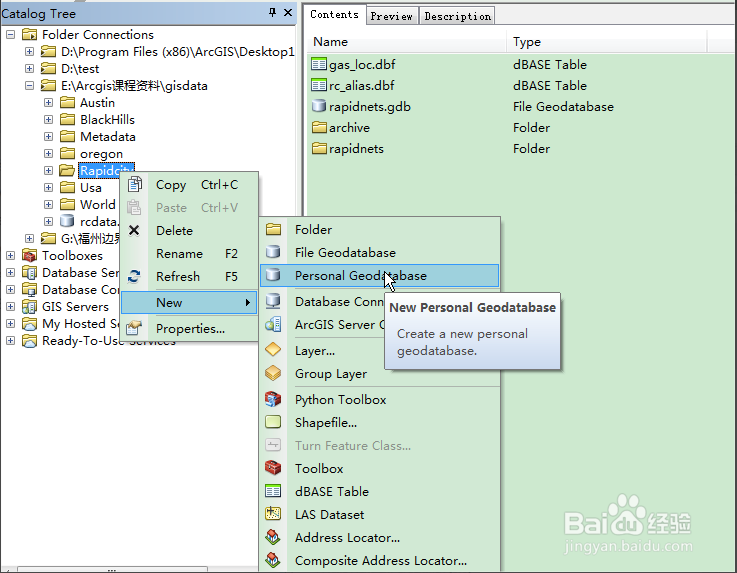This screenshot has width=737, height=573.
Task: Select Python Toolbox in the submenu
Action: point(380,399)
